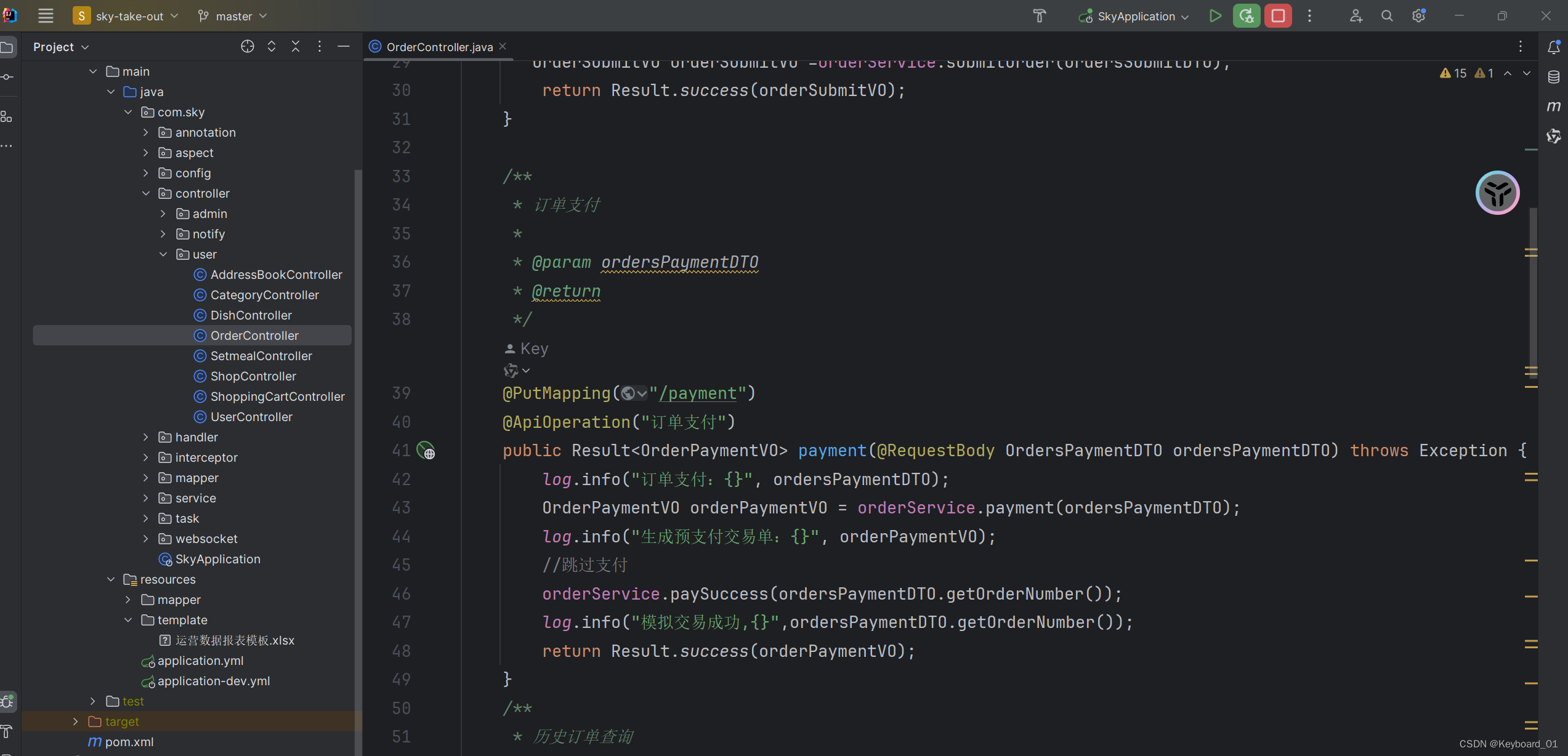Open the SkyApplication run configuration dropdown
1568x756 pixels.
click(x=1135, y=16)
